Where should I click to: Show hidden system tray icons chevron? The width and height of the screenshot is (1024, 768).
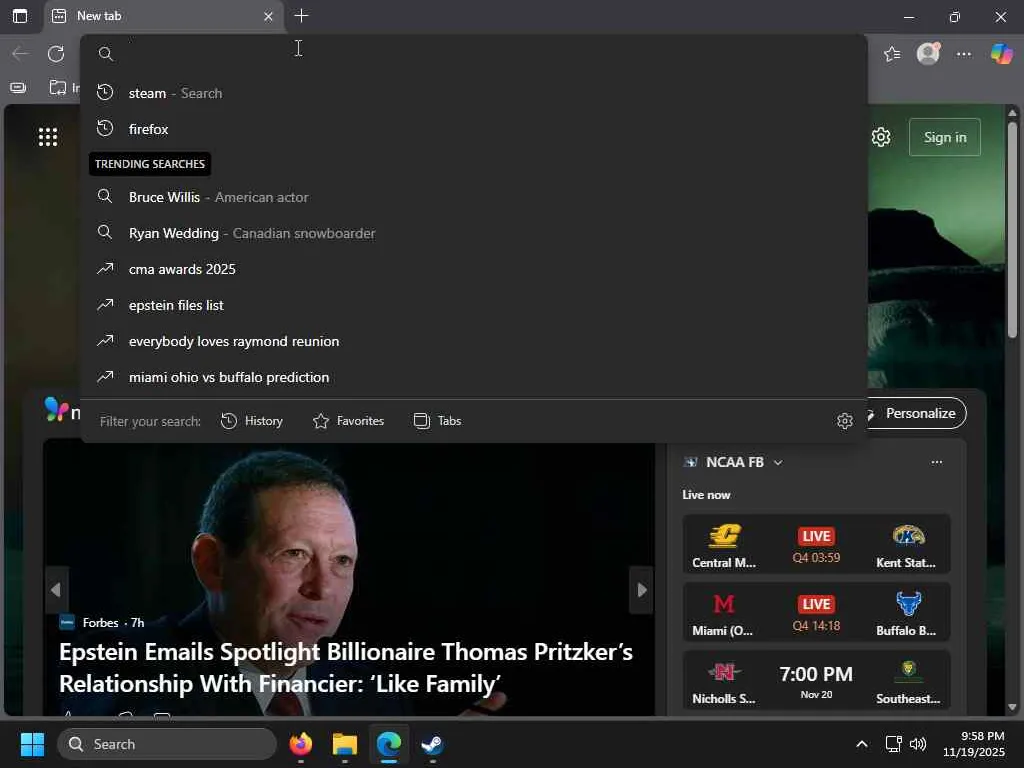pyautogui.click(x=862, y=744)
